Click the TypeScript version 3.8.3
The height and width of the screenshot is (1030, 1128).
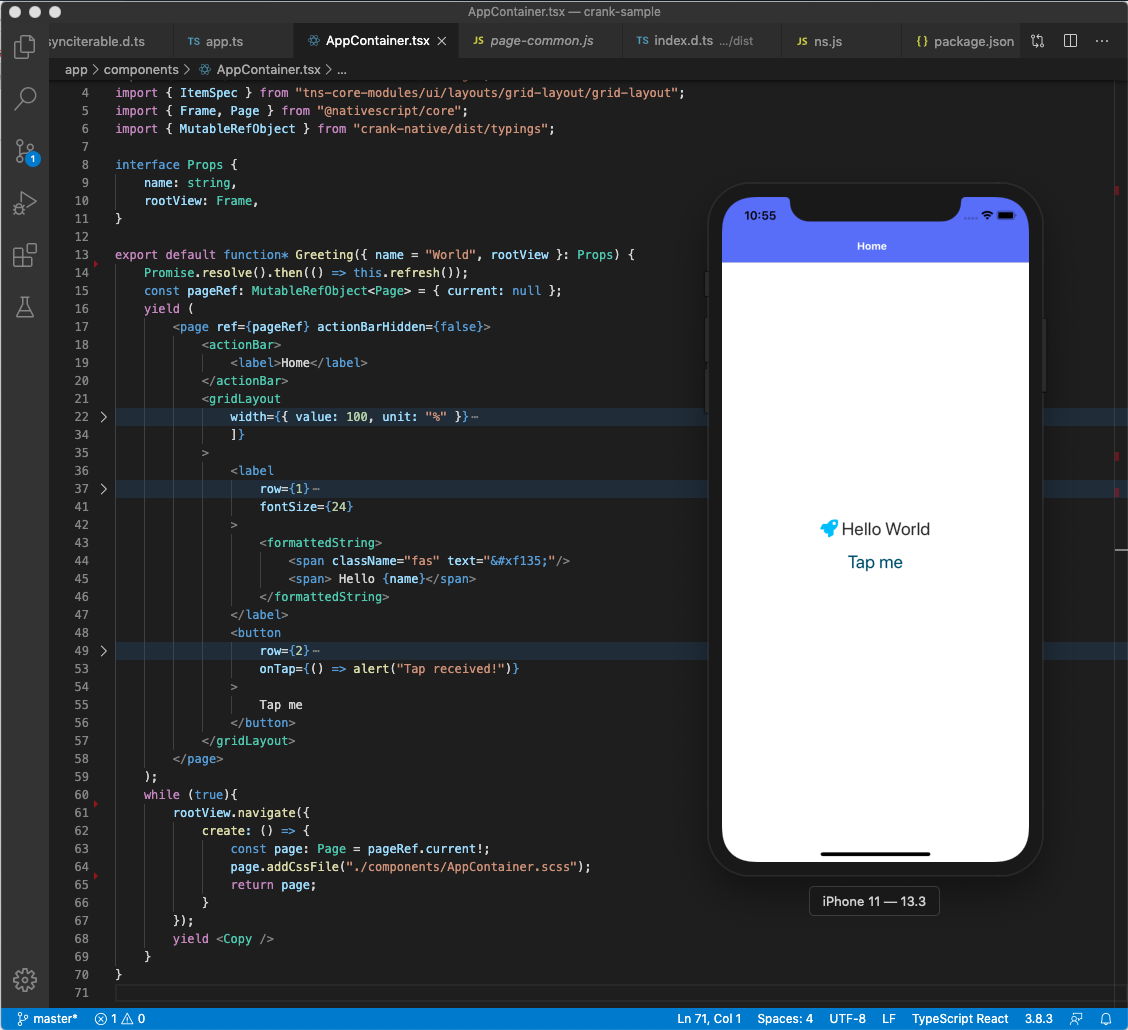click(1038, 1018)
